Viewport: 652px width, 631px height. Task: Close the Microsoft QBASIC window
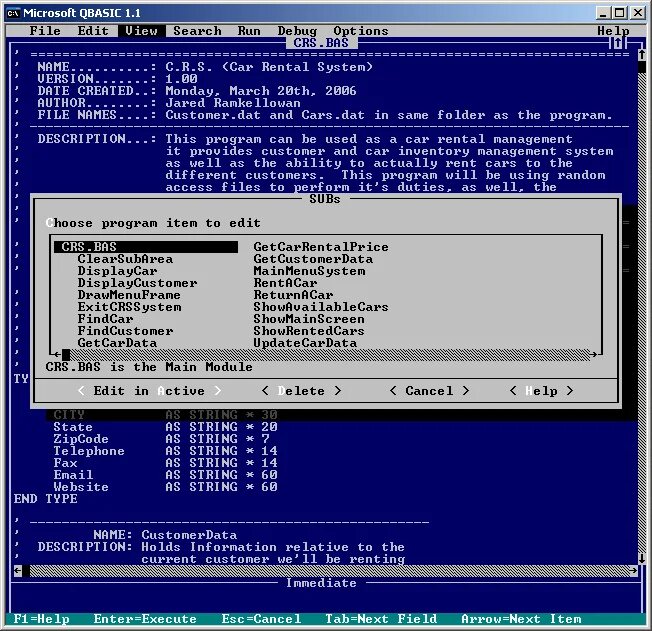point(638,13)
